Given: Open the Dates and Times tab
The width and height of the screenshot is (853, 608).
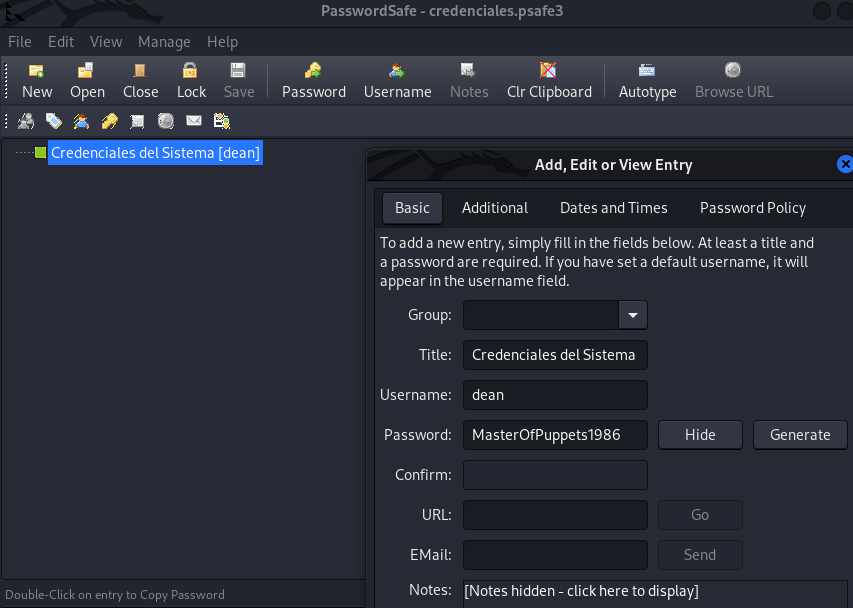Looking at the screenshot, I should pyautogui.click(x=613, y=208).
